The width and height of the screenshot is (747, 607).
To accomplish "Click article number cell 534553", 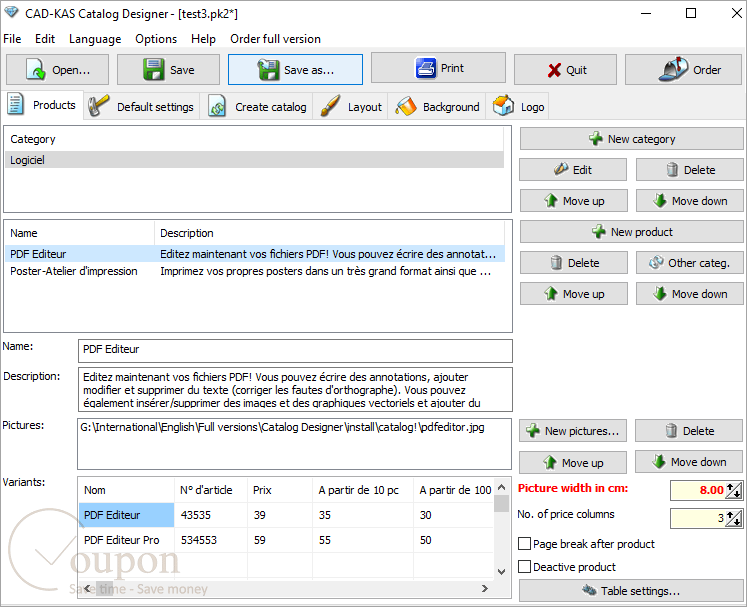I will tap(211, 540).
